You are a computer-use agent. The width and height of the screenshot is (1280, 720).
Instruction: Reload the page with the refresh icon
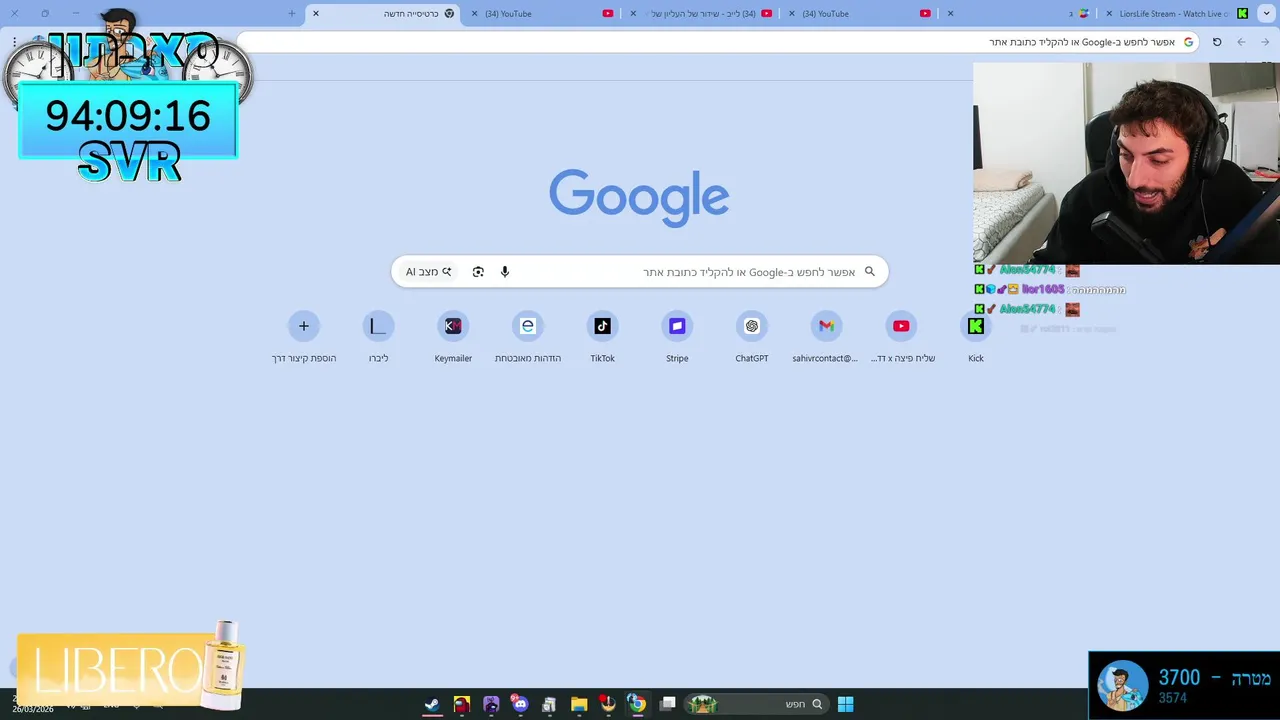pos(1217,42)
